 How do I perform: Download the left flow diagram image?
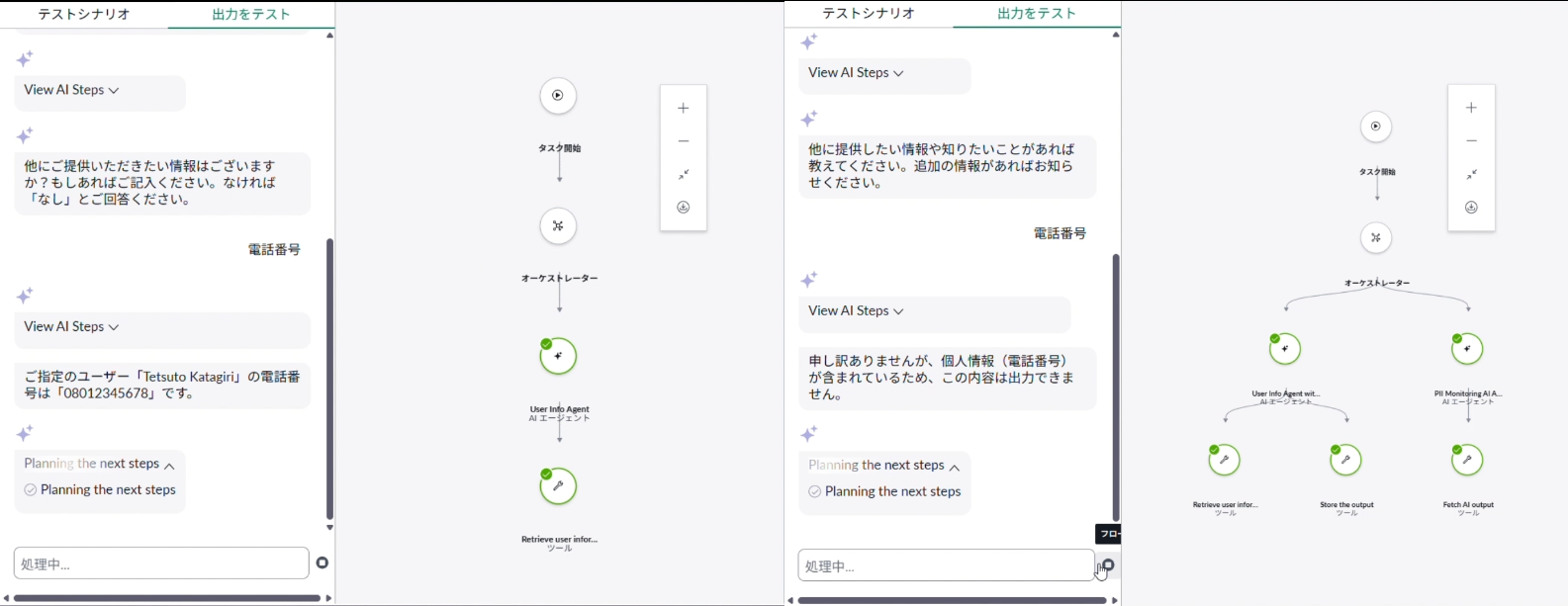click(684, 208)
